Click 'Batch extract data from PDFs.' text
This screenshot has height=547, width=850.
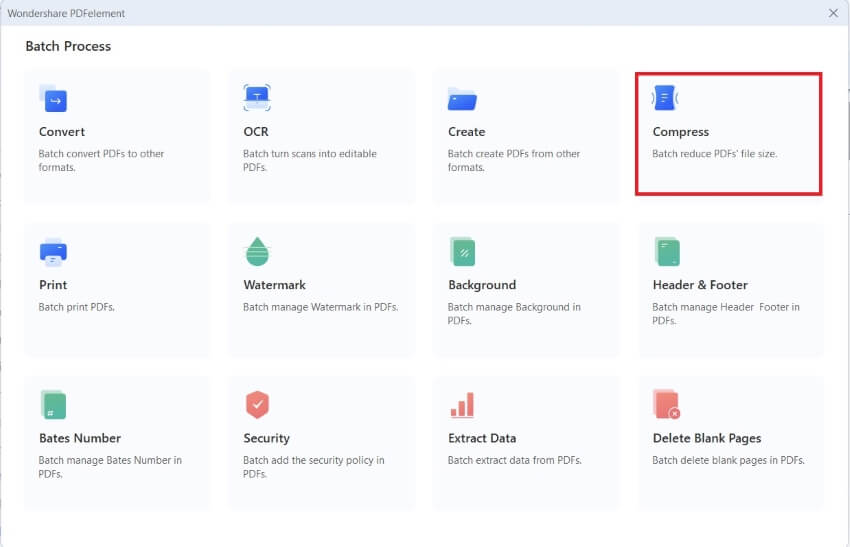click(x=514, y=460)
